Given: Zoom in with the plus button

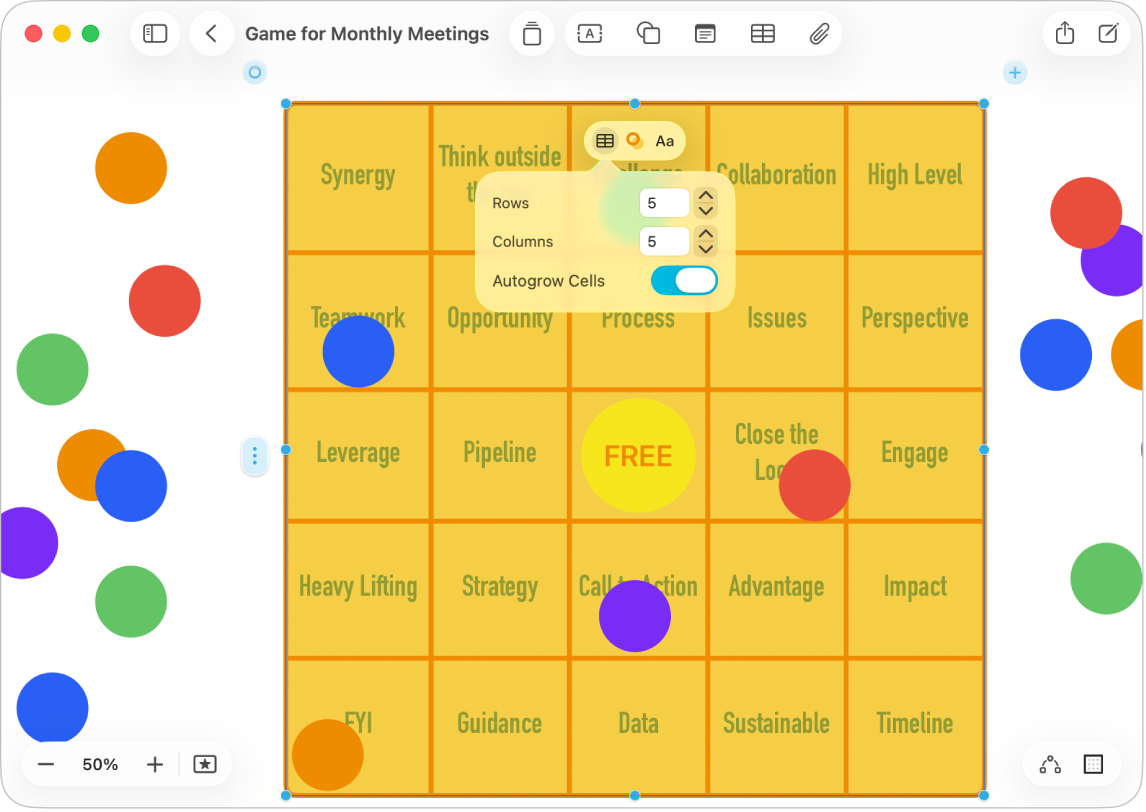Looking at the screenshot, I should click(x=154, y=764).
